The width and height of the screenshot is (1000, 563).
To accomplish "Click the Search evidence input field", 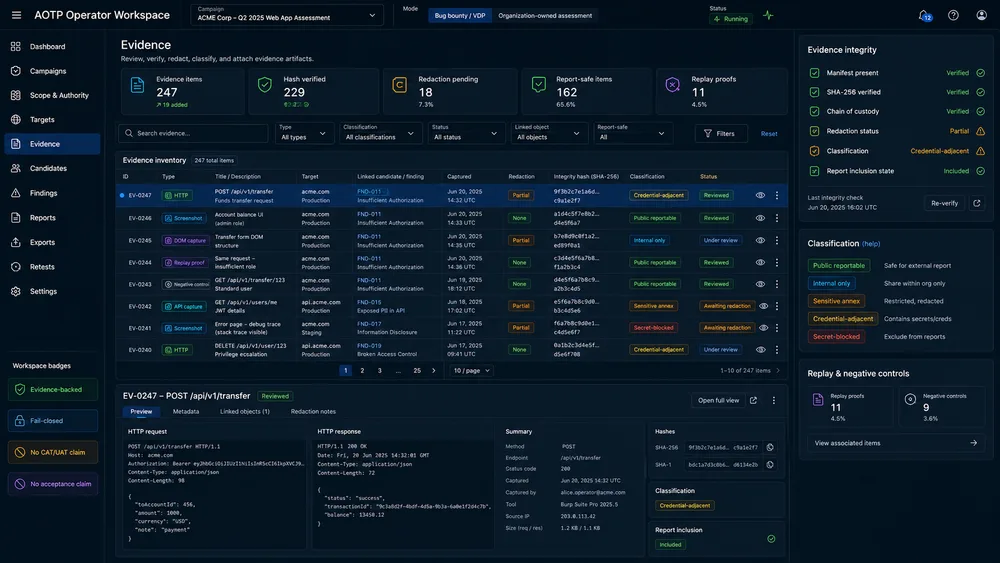I will pyautogui.click(x=193, y=133).
